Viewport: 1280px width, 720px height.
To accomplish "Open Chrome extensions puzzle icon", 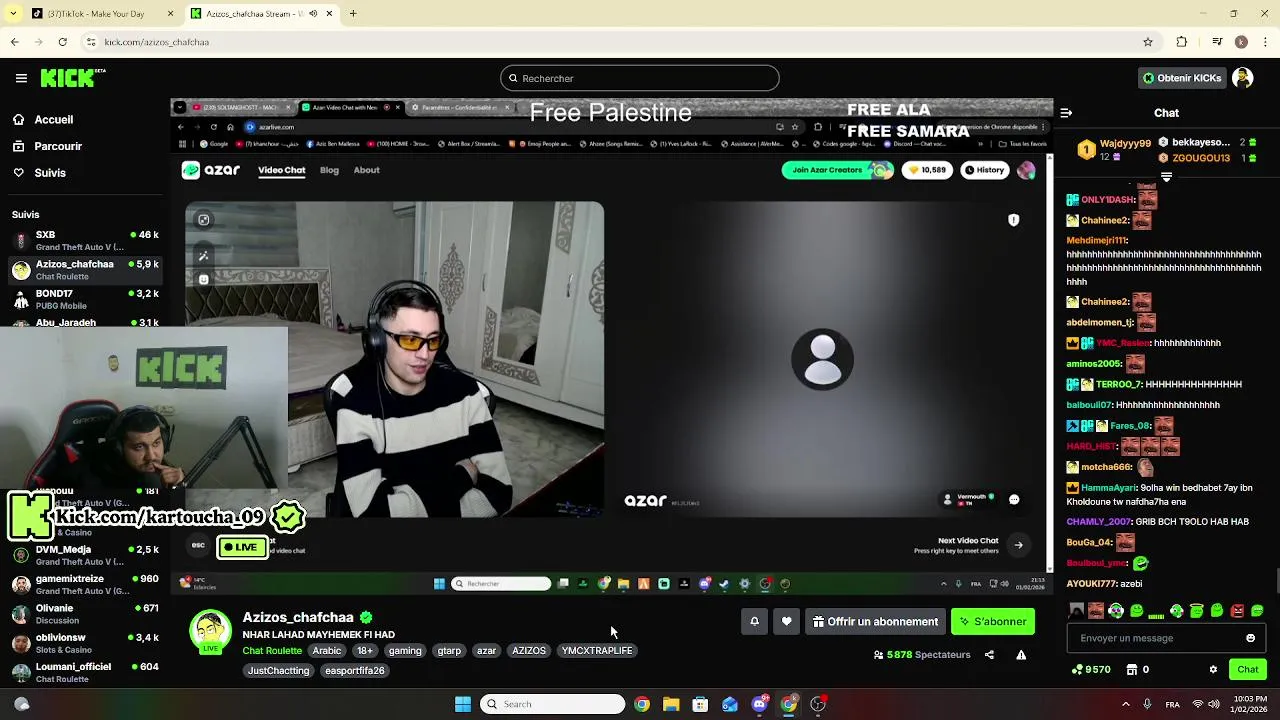I will tap(1182, 42).
